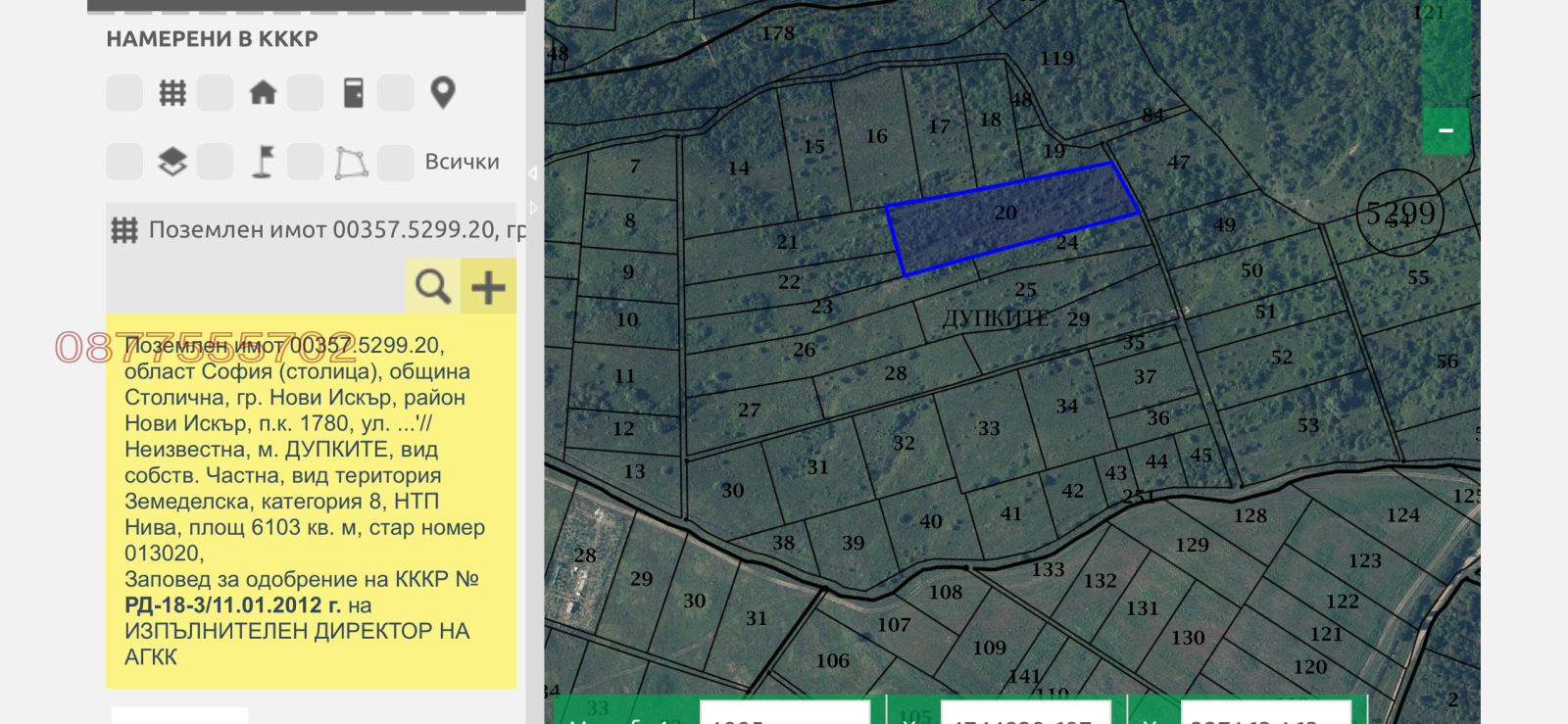The width and height of the screenshot is (1568, 724).
Task: Tick the checkbox before the grid icon
Action: 124,93
